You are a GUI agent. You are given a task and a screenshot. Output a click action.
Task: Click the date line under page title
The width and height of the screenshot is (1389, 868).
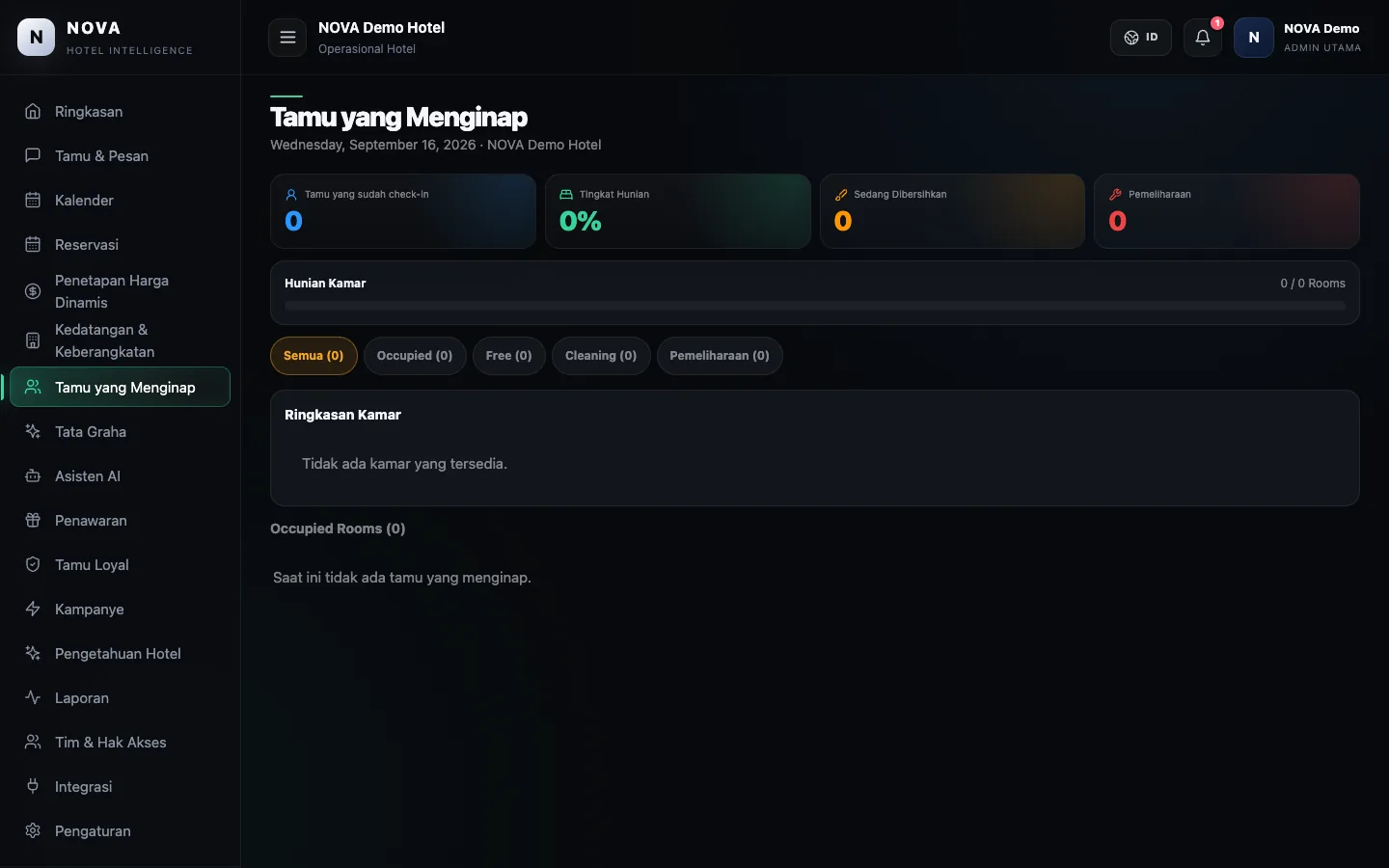[x=435, y=145]
